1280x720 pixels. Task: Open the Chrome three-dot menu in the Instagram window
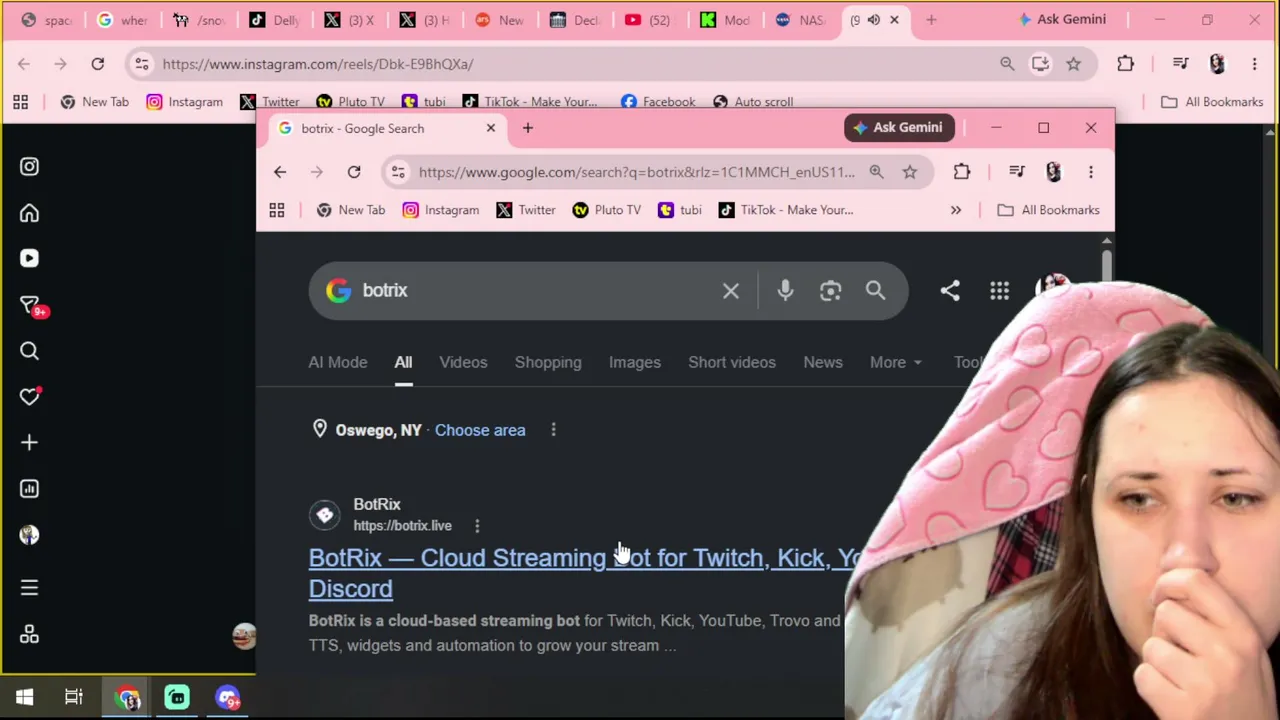coord(1254,64)
